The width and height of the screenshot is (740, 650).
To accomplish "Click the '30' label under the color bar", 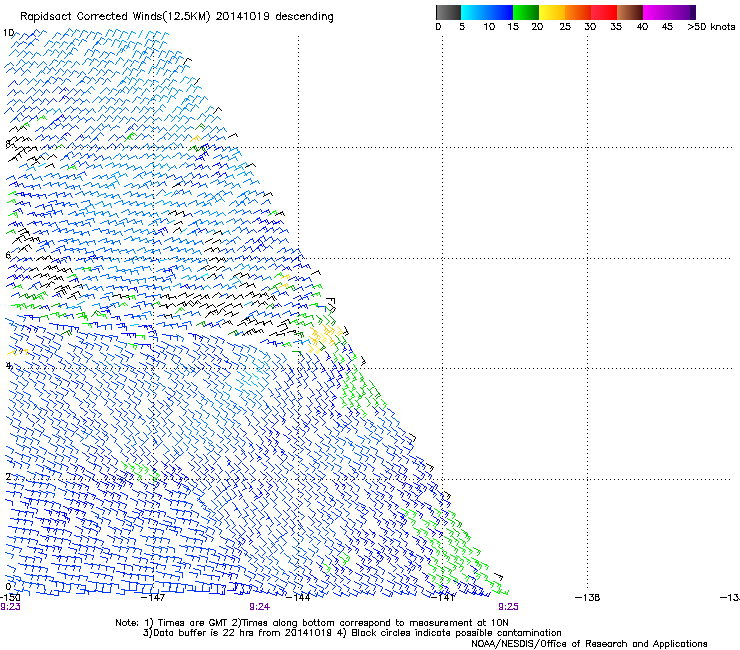I will [x=590, y=27].
